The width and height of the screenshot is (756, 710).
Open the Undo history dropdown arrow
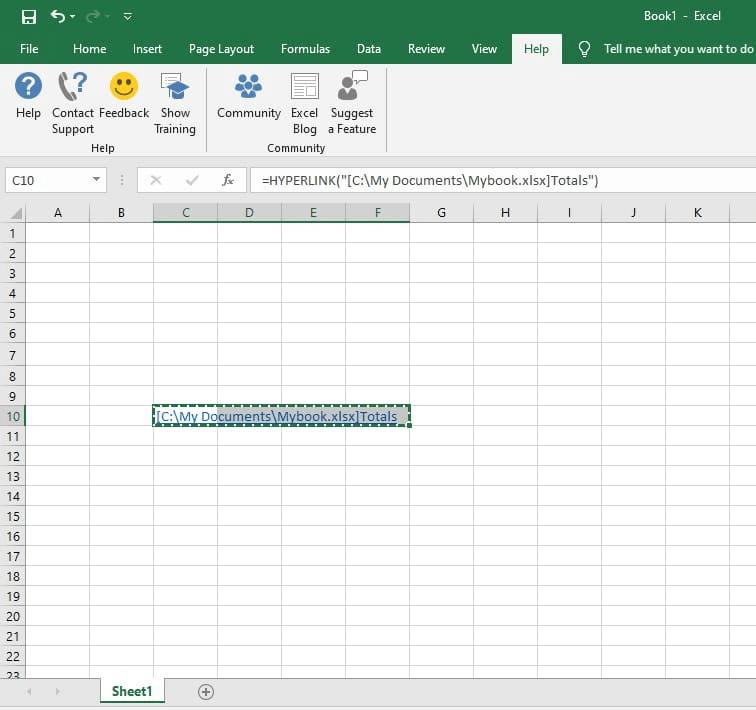[x=72, y=17]
